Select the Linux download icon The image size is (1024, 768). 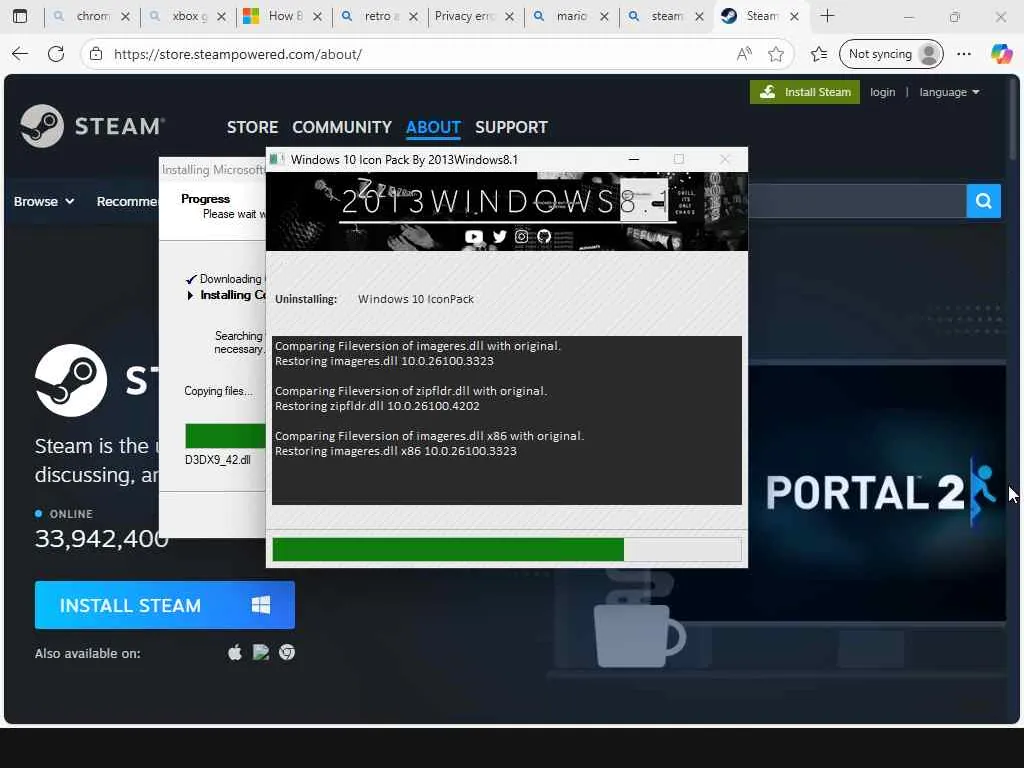(261, 652)
